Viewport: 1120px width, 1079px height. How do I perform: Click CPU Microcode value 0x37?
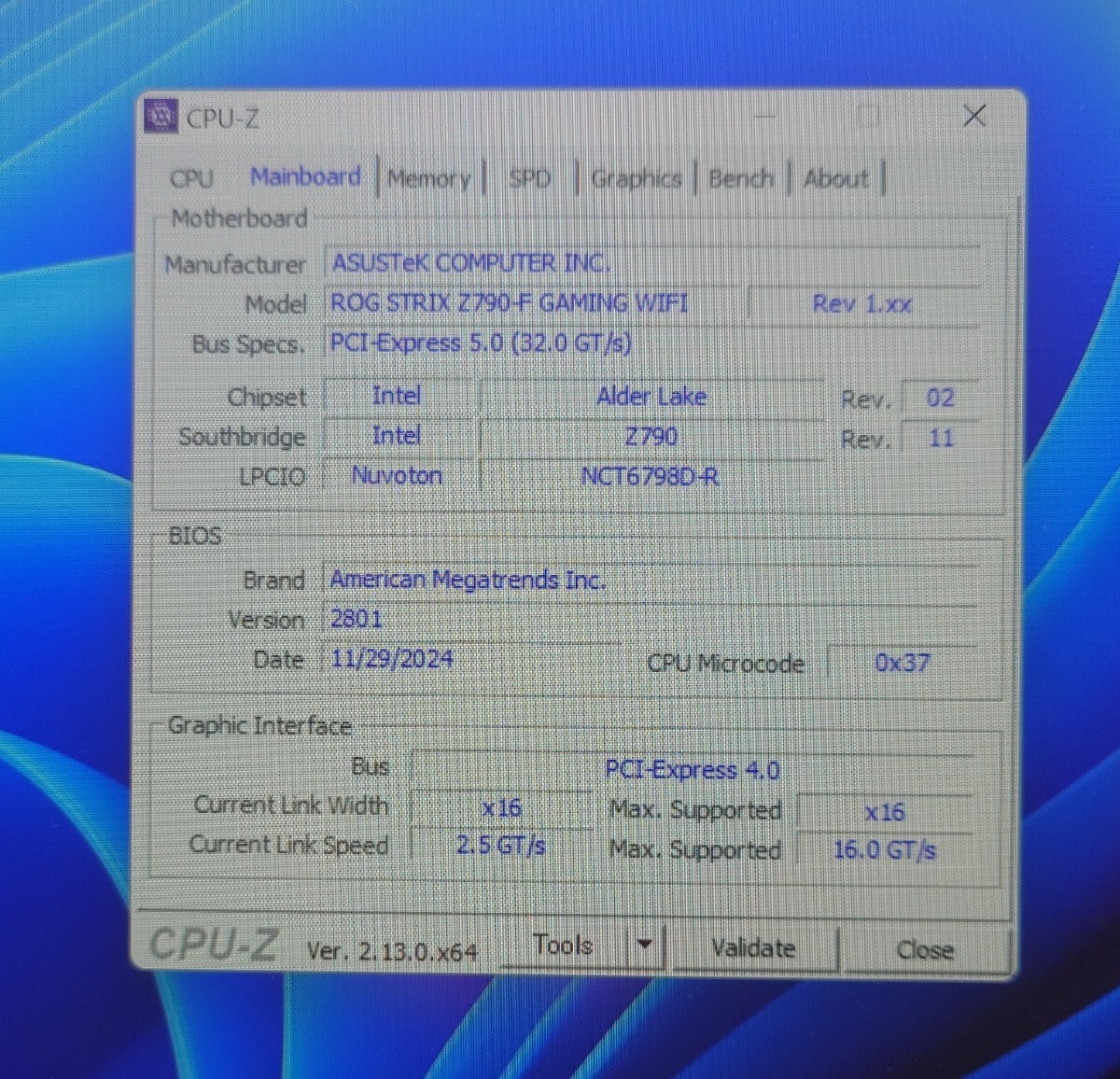pyautogui.click(x=902, y=663)
